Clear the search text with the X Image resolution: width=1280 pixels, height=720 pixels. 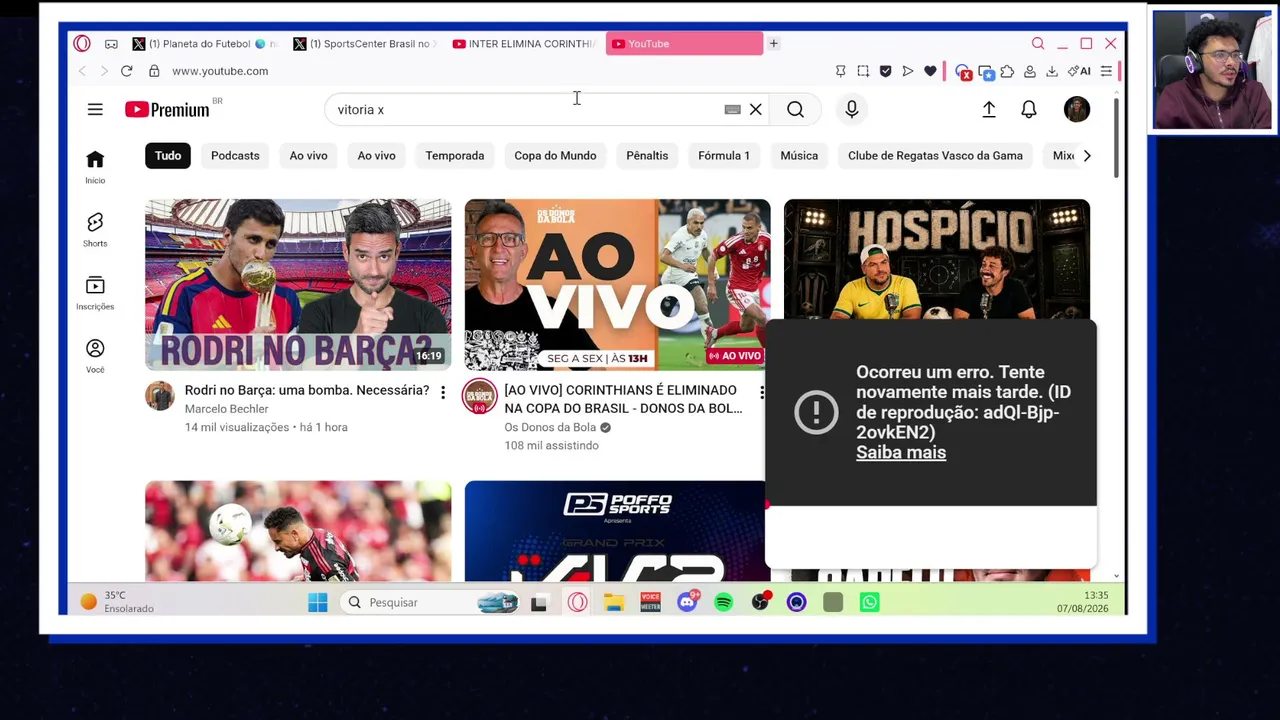[756, 110]
